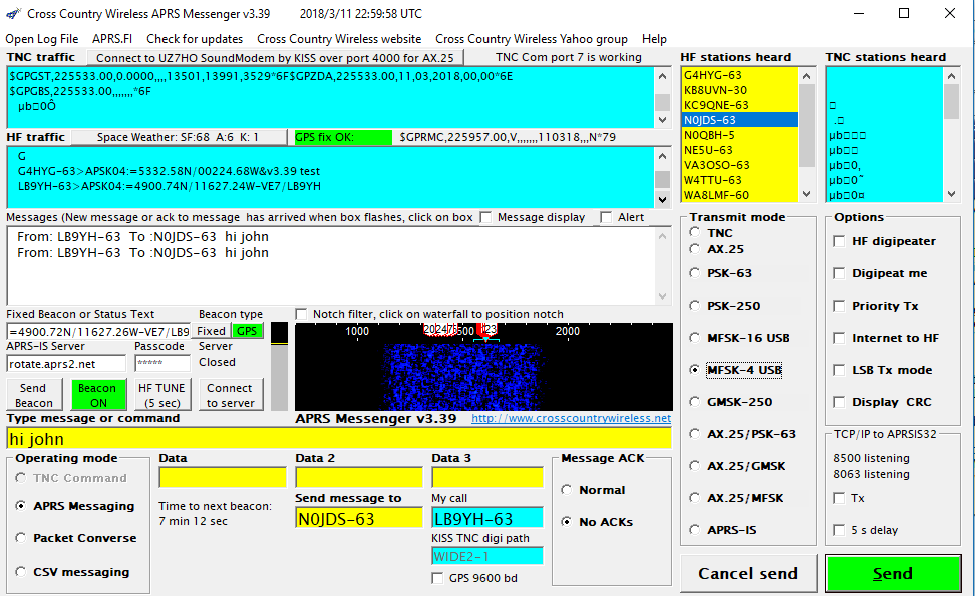975x596 pixels.
Task: Click the Send Beacon button
Action: (34, 395)
